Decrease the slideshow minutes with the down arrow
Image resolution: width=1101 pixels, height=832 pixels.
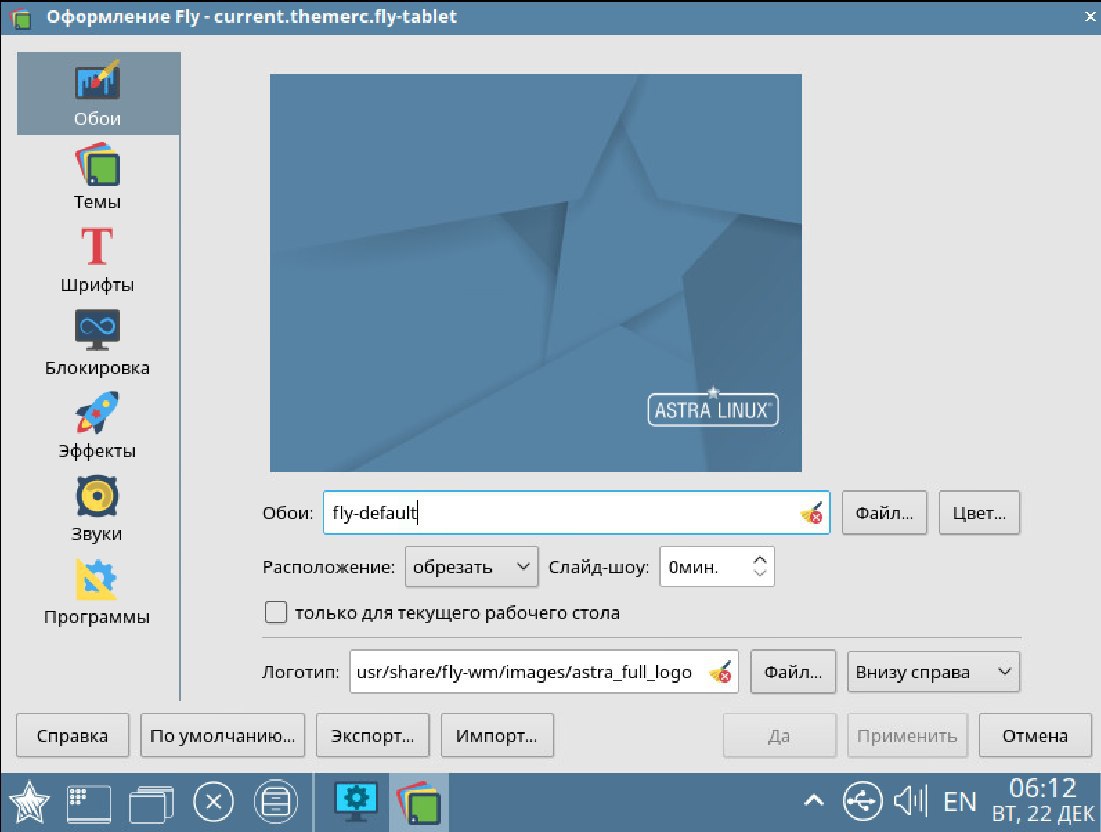click(x=760, y=573)
